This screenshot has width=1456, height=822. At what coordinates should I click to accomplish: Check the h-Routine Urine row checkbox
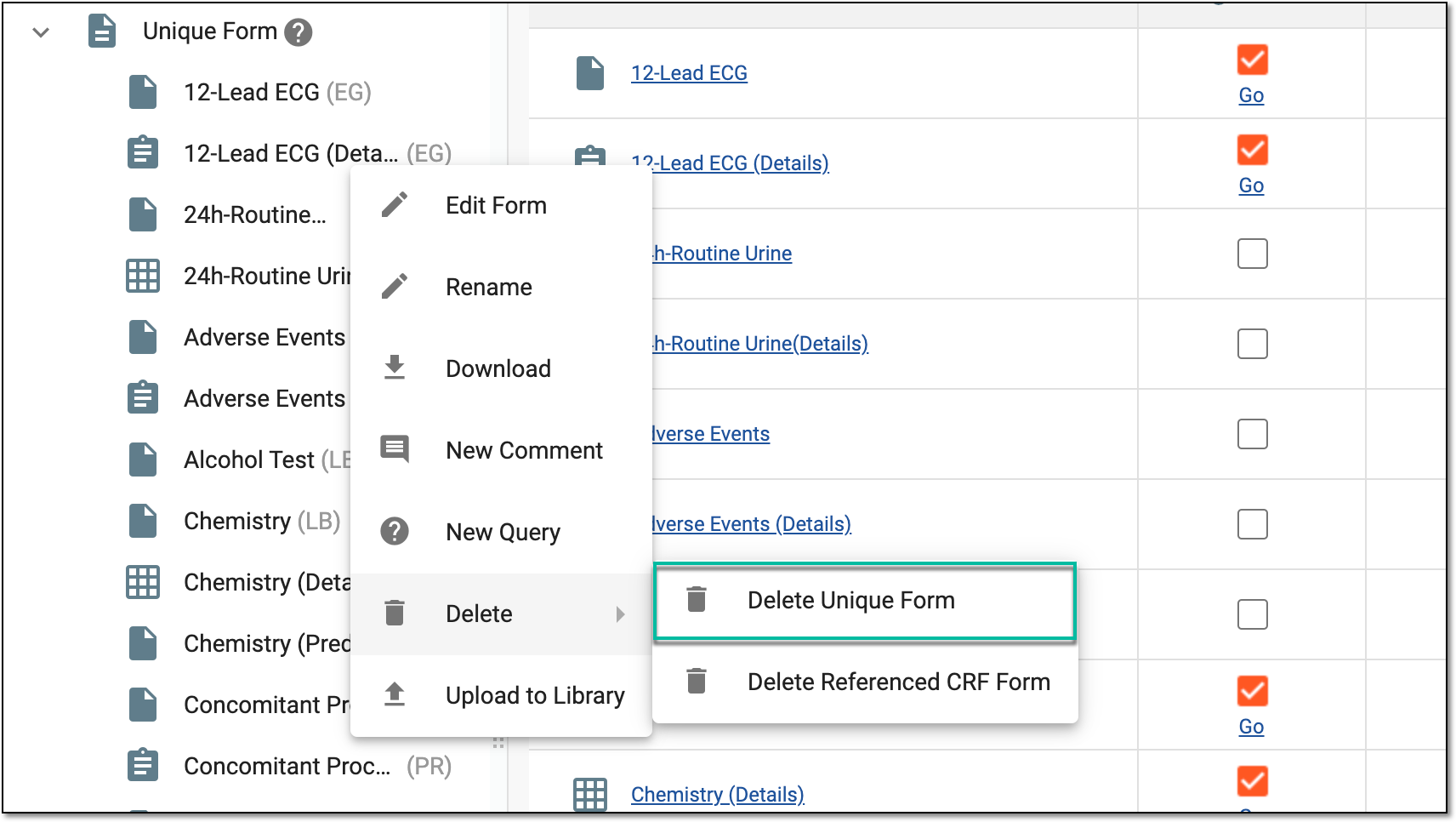pyautogui.click(x=1252, y=254)
